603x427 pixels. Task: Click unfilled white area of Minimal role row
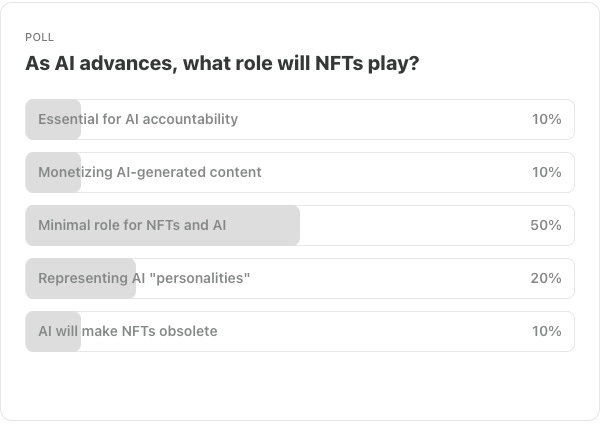413,225
